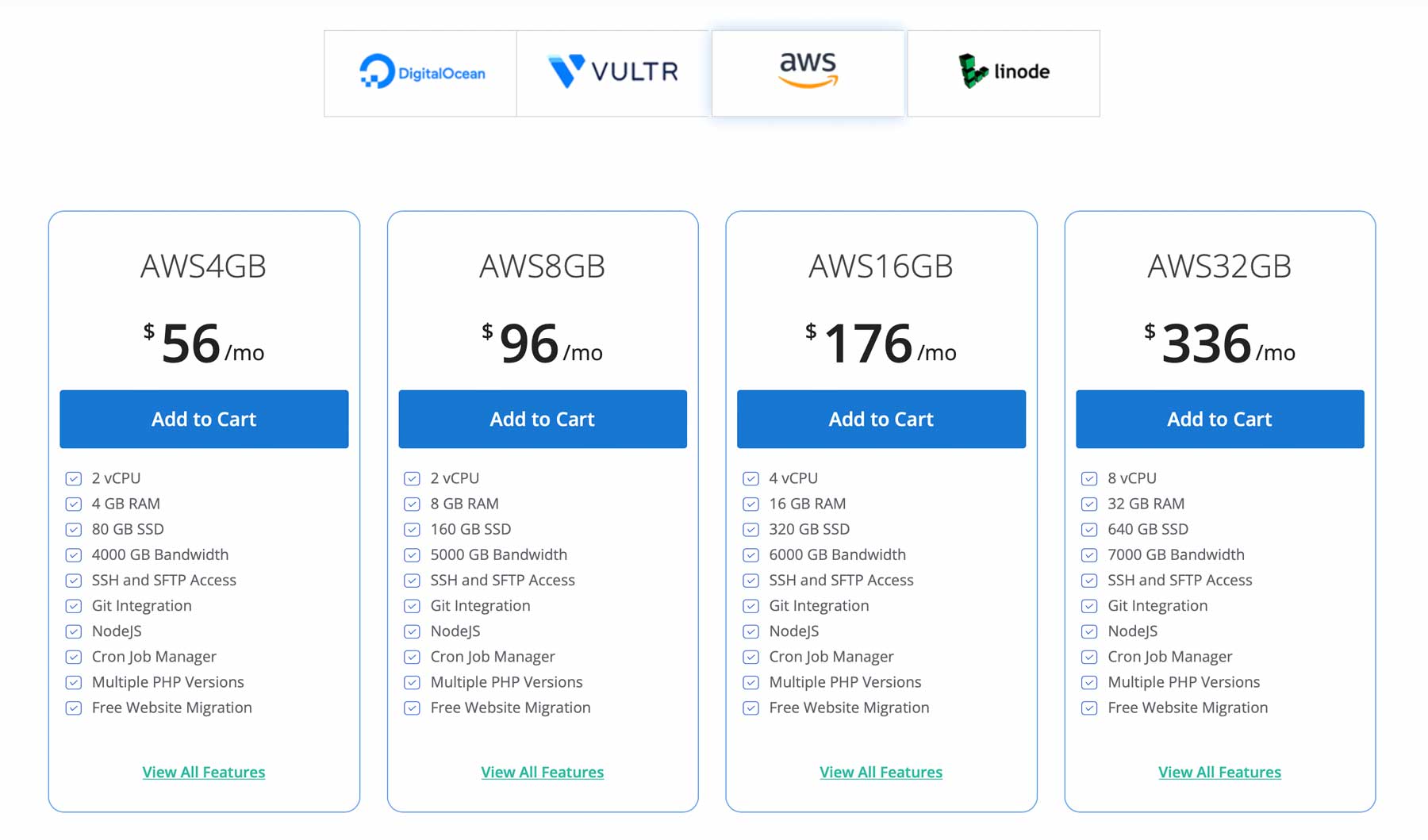The width and height of the screenshot is (1428, 840).
Task: Open the Linode provider tab
Action: point(1004,73)
